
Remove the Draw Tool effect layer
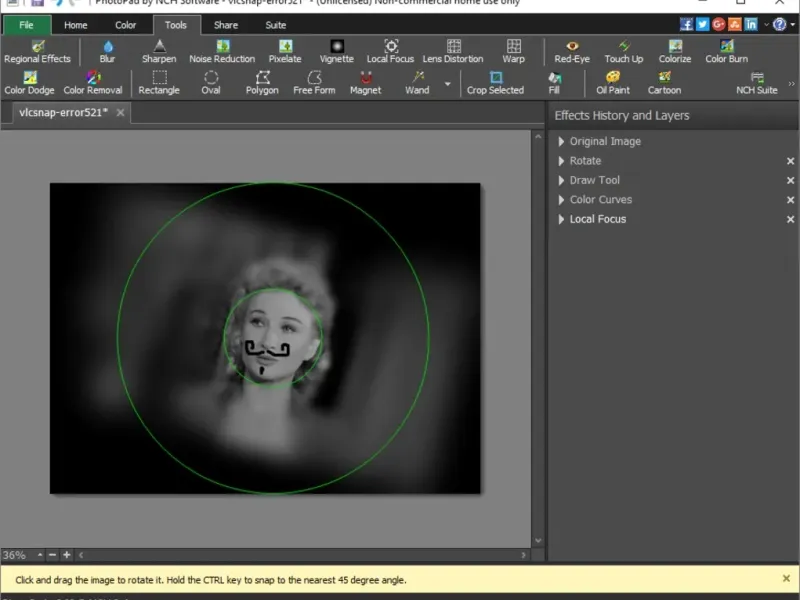[790, 181]
